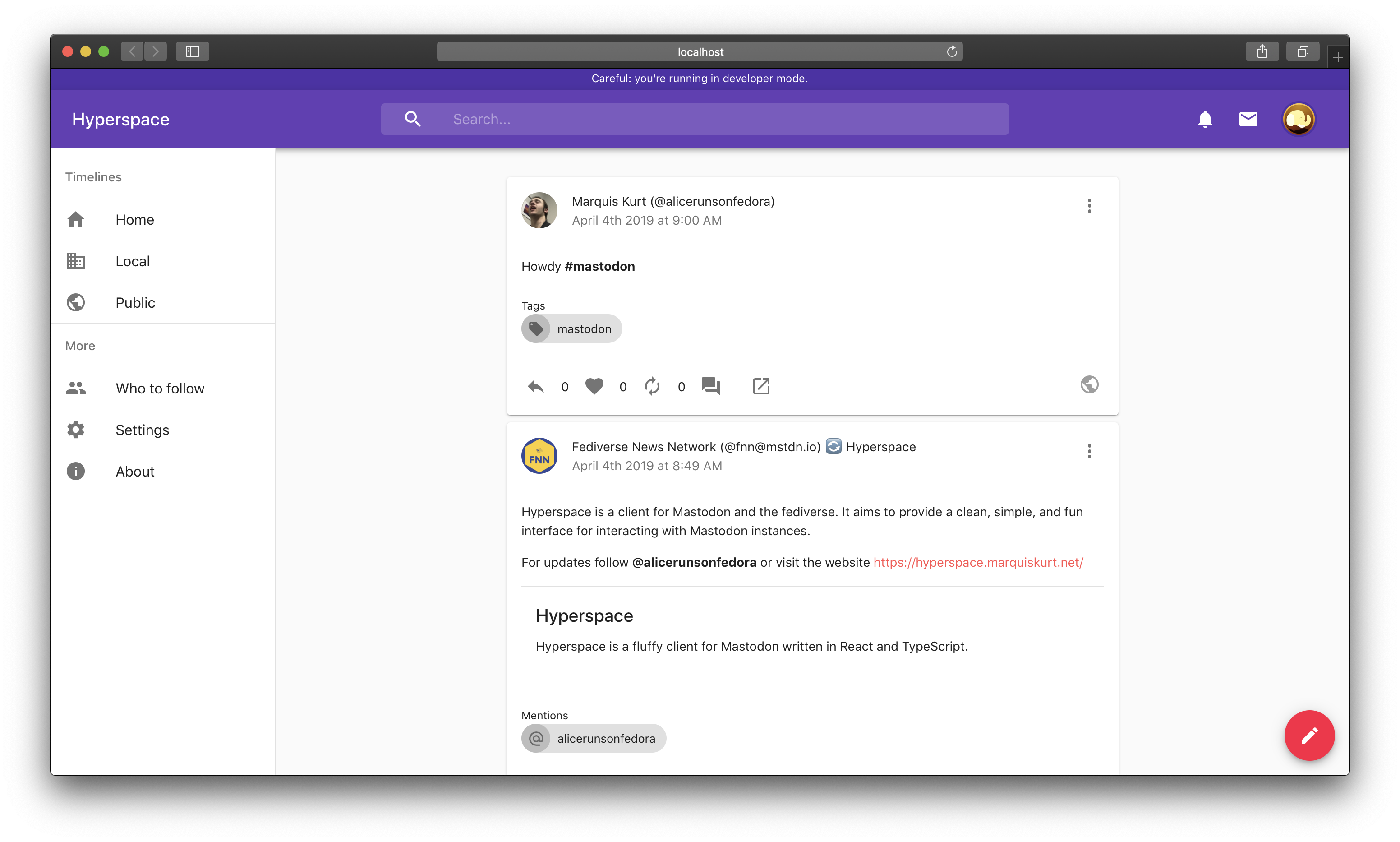Open the notifications bell icon

click(1205, 119)
